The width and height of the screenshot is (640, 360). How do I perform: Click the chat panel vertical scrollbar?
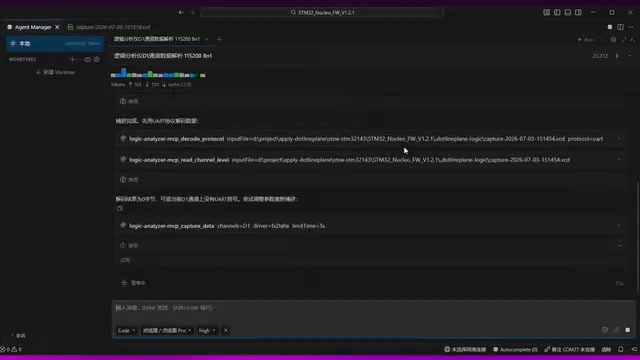click(638, 237)
